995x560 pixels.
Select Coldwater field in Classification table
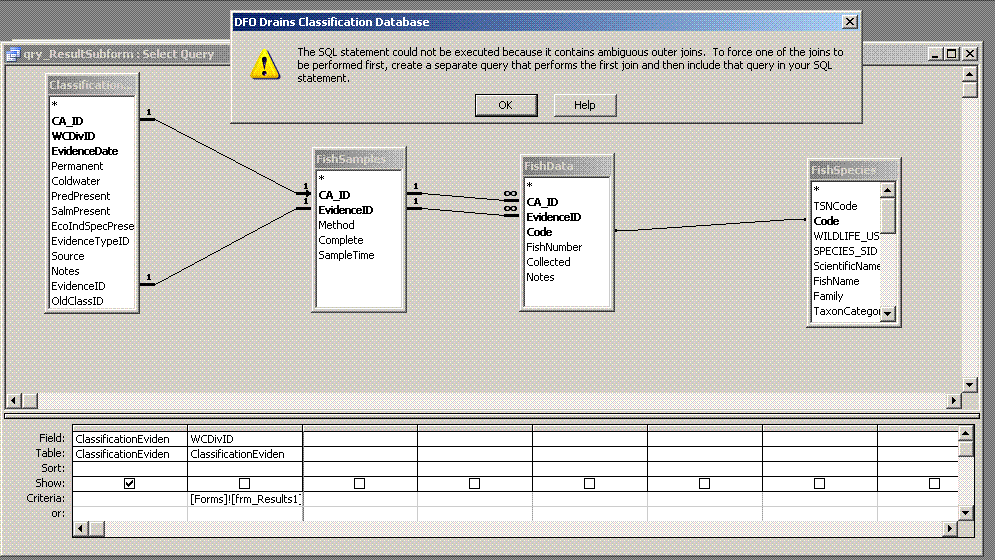point(76,181)
